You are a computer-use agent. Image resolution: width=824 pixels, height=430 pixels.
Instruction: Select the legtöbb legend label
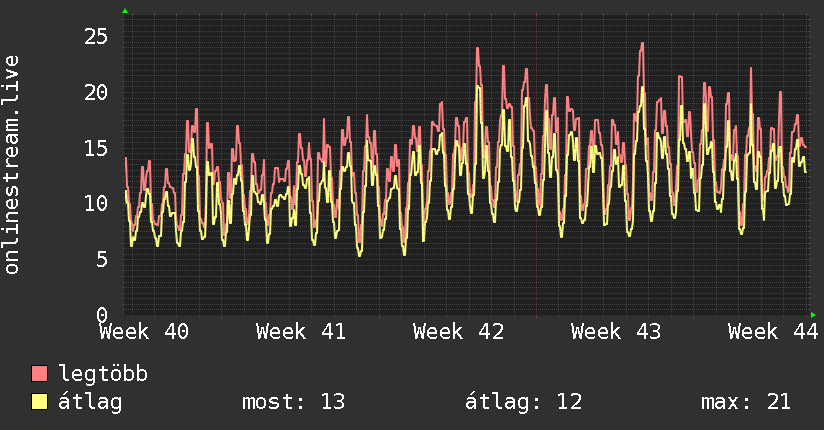[x=103, y=373]
